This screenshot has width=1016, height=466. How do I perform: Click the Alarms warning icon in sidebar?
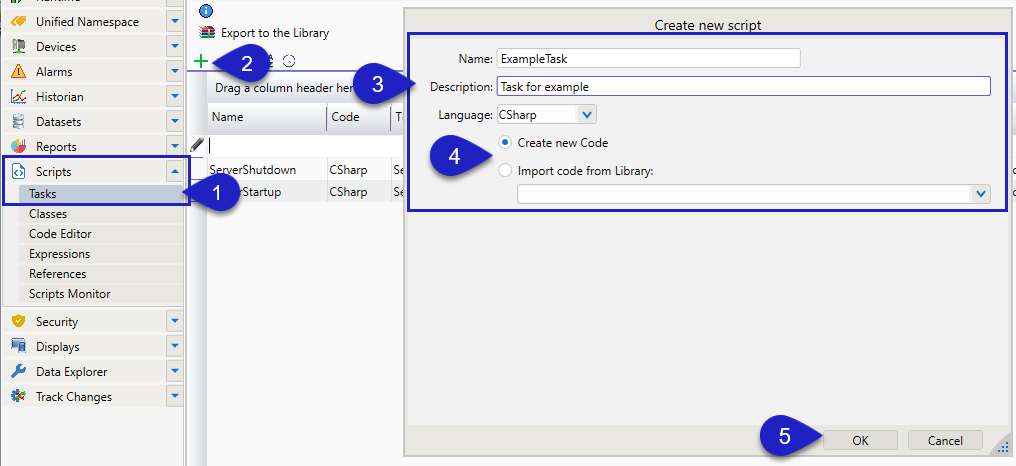(x=18, y=72)
